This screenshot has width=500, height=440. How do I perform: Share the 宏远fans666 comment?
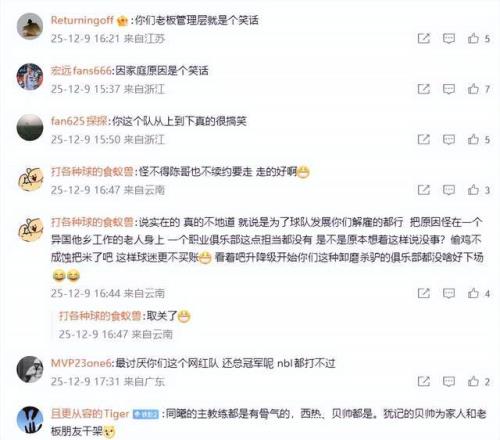click(x=424, y=89)
